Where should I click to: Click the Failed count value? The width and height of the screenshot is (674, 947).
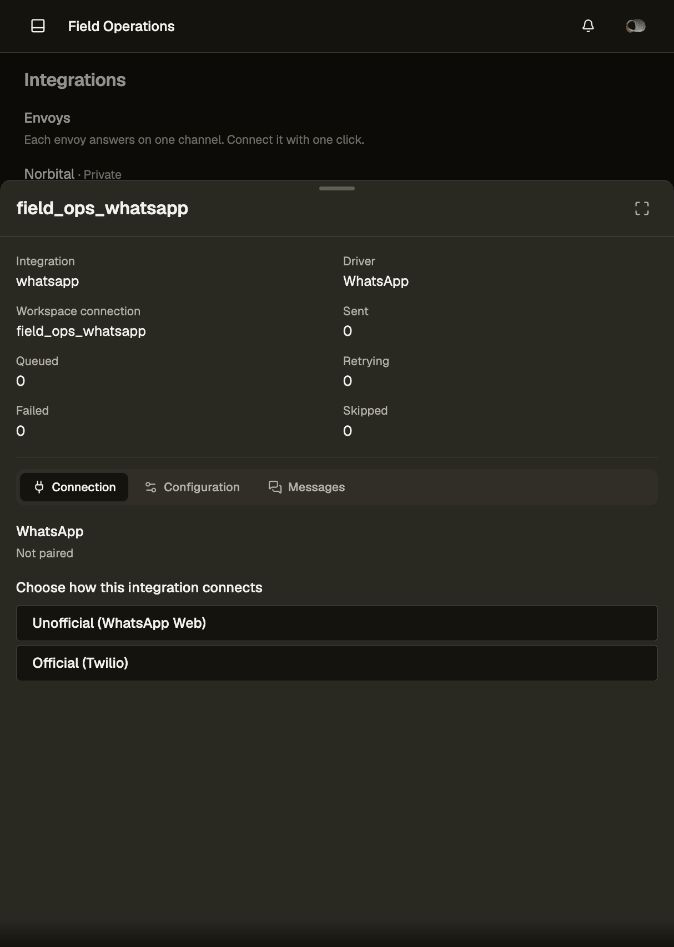click(x=21, y=431)
